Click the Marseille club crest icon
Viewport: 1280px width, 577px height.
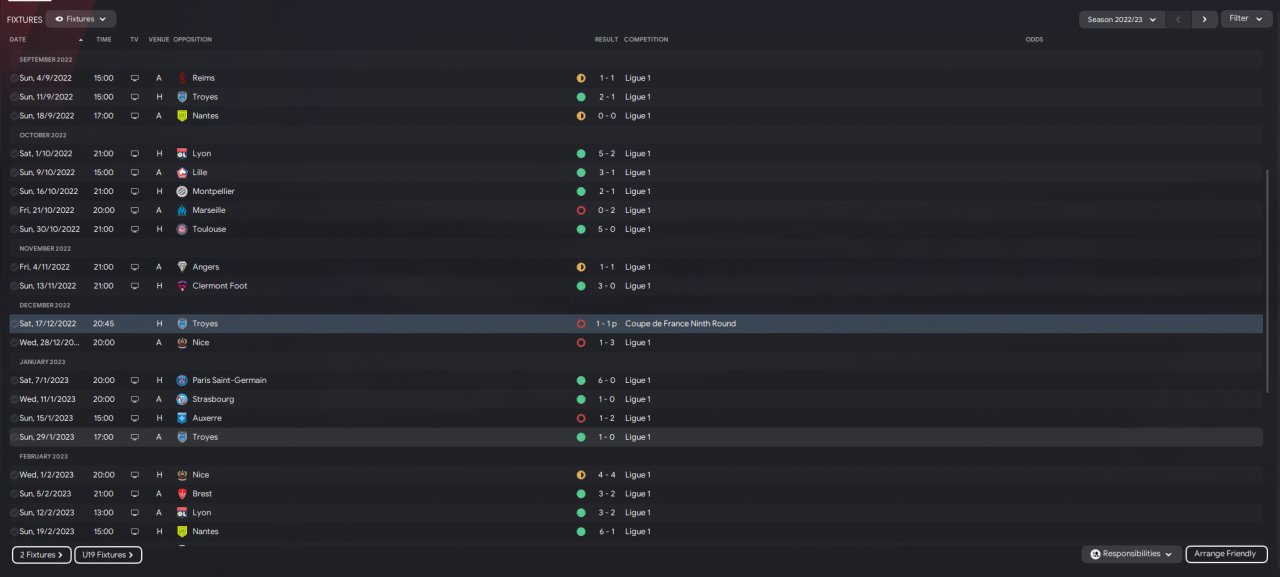(182, 211)
